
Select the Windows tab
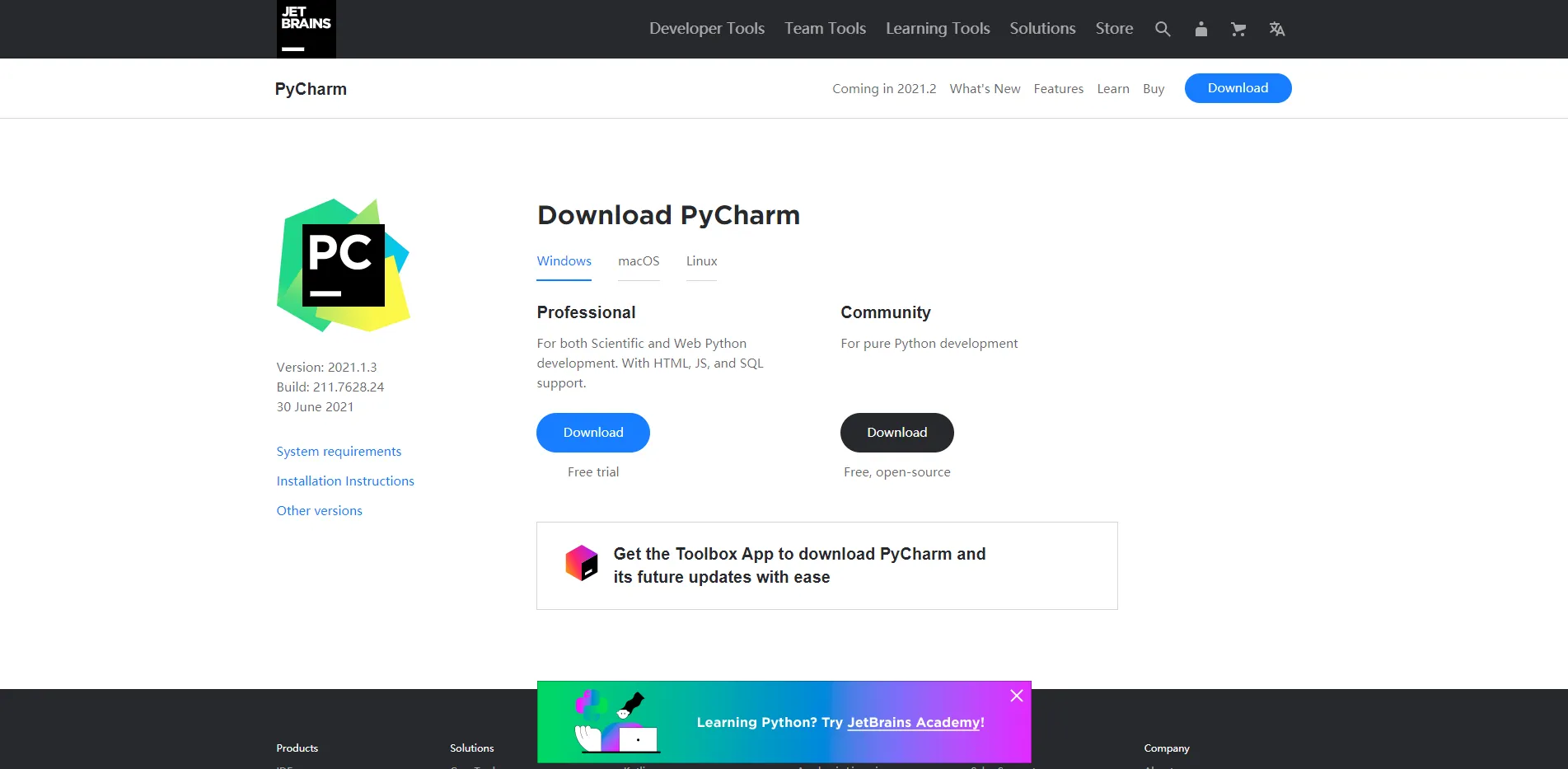564,261
